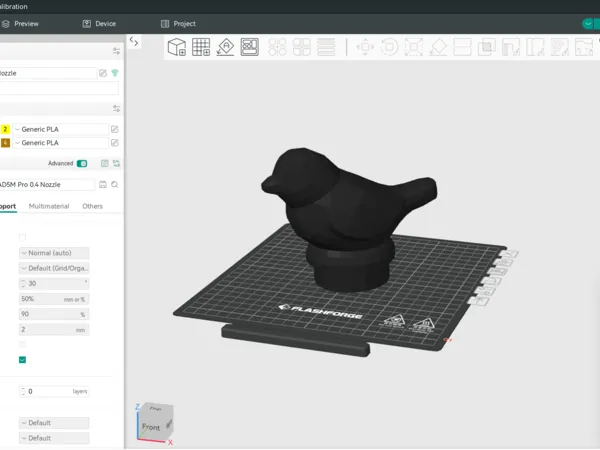
Task: Open filament section settings sliders icon
Action: pos(116,108)
